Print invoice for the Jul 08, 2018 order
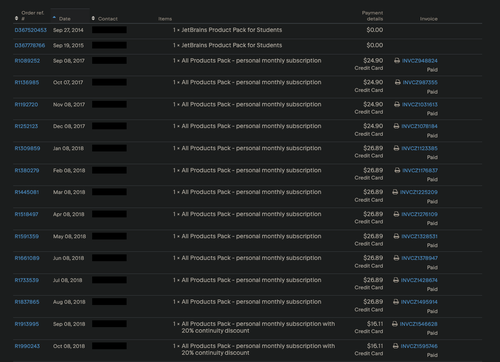The width and height of the screenshot is (500, 362). tap(396, 280)
